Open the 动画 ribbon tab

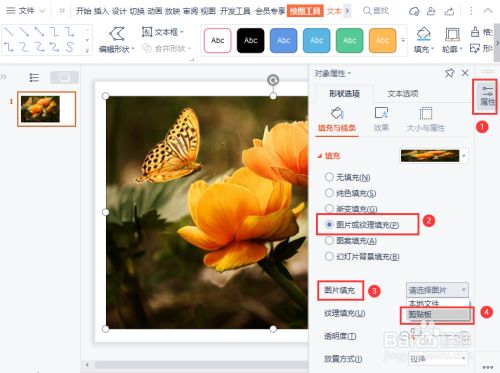pyautogui.click(x=155, y=11)
